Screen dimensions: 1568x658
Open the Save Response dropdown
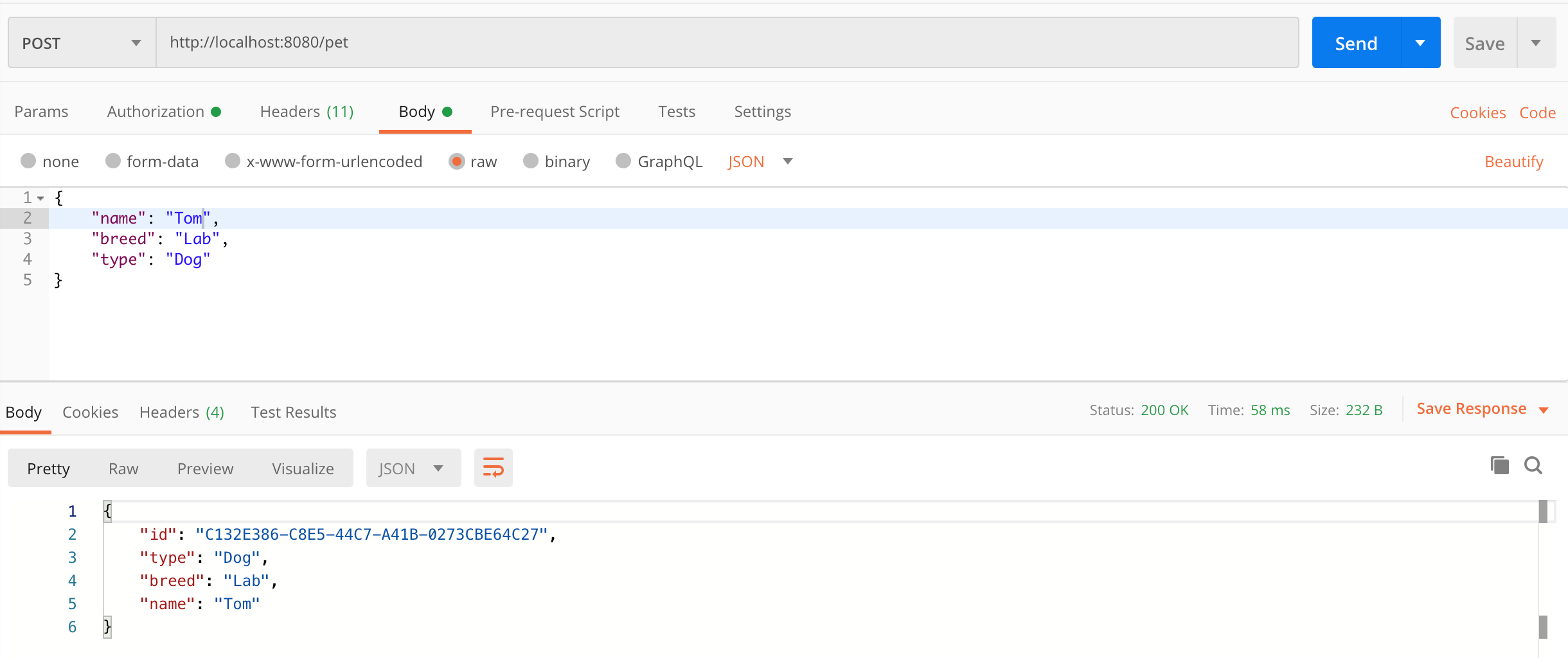1545,409
